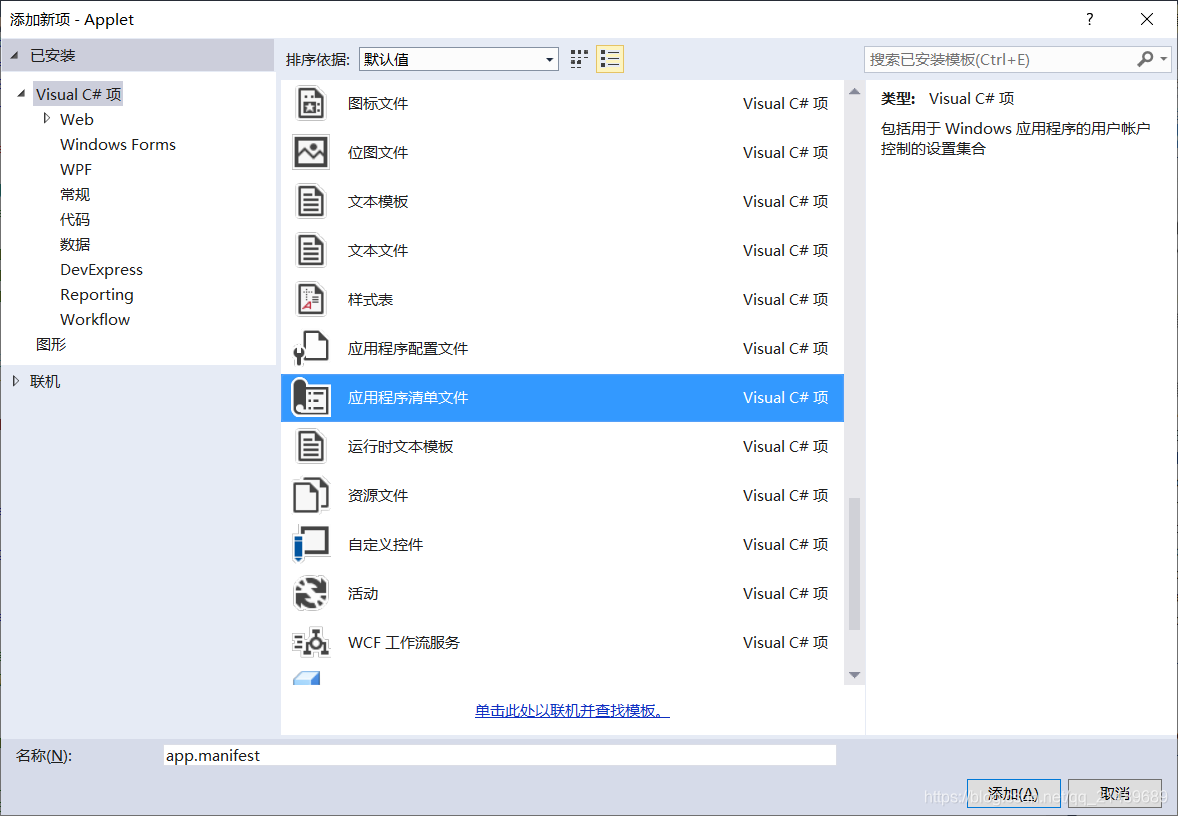Click the 取消 button
This screenshot has height=816, width=1178.
[x=1115, y=793]
